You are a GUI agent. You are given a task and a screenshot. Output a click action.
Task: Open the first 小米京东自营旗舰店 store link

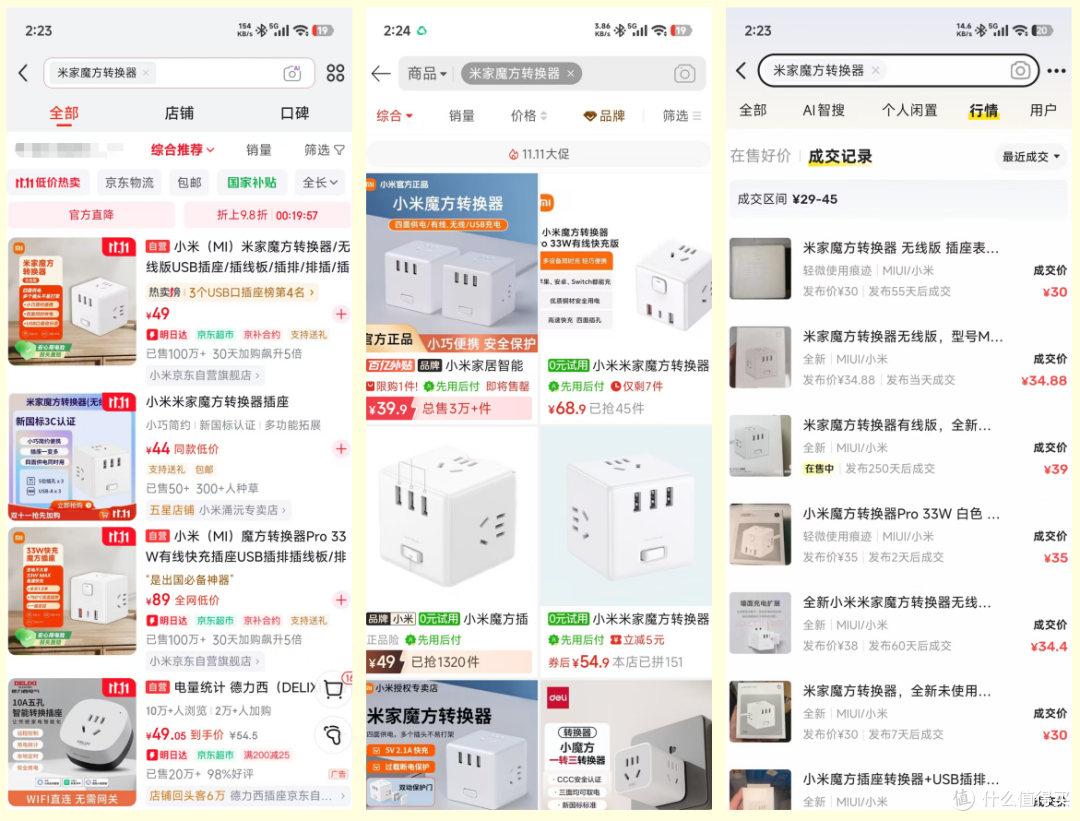click(x=205, y=375)
